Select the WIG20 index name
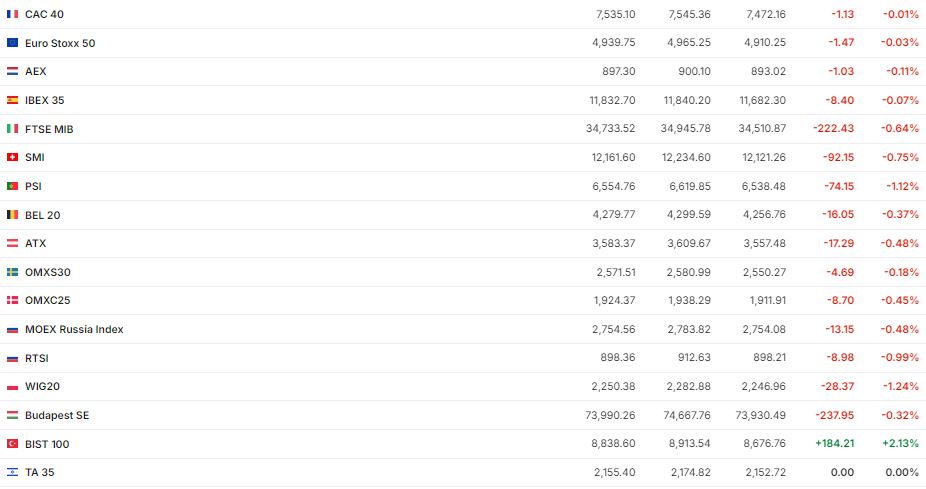 click(43, 386)
